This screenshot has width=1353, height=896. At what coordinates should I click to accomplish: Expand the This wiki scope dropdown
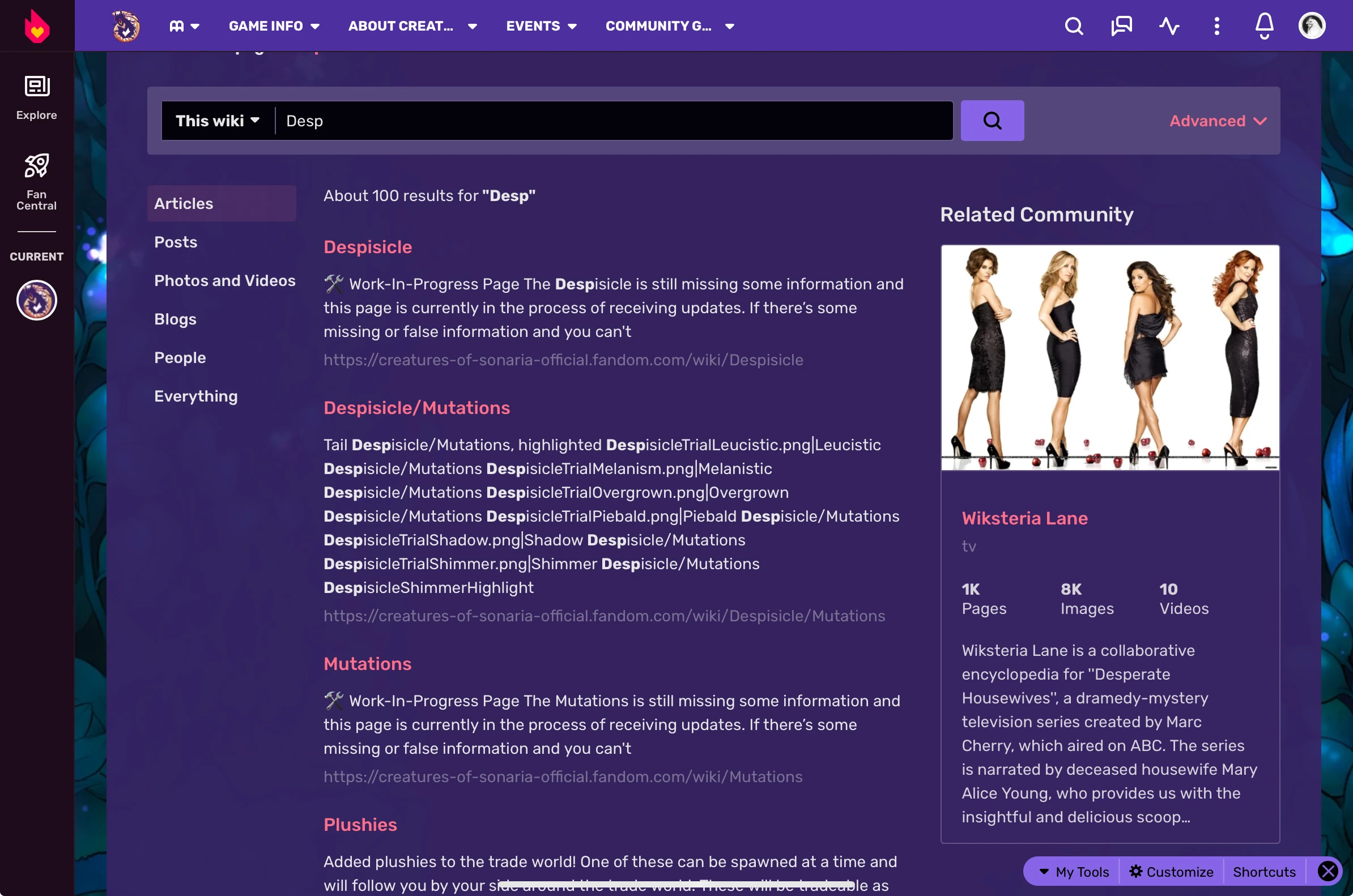pyautogui.click(x=217, y=121)
